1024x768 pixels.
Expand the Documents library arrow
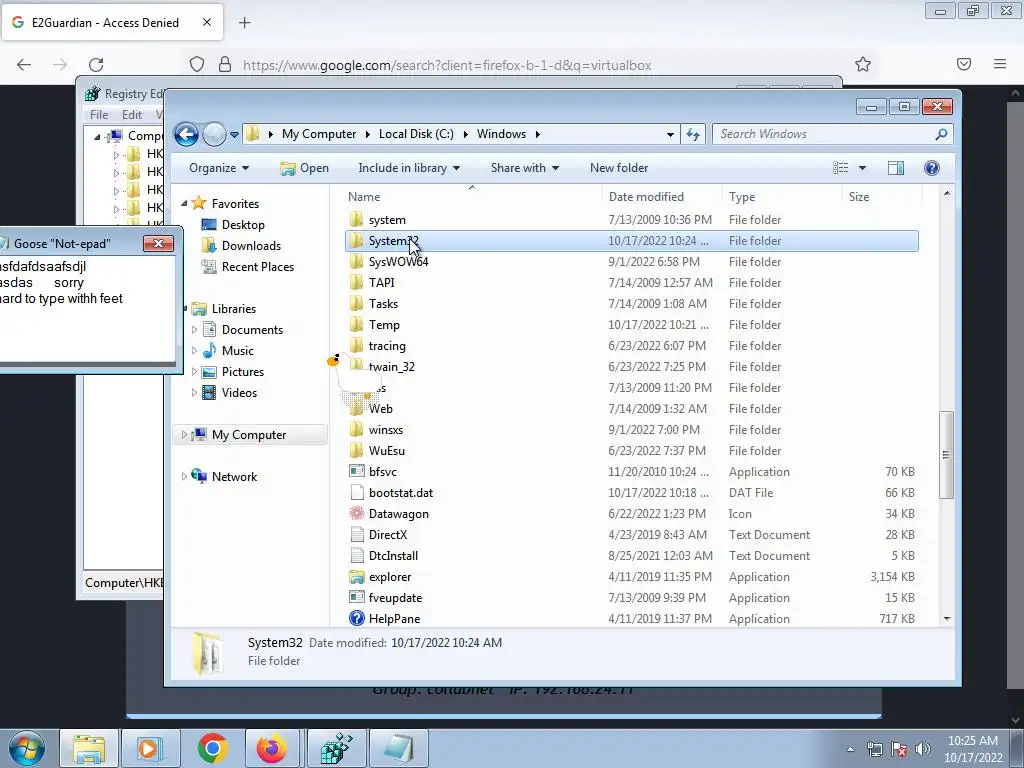194,330
